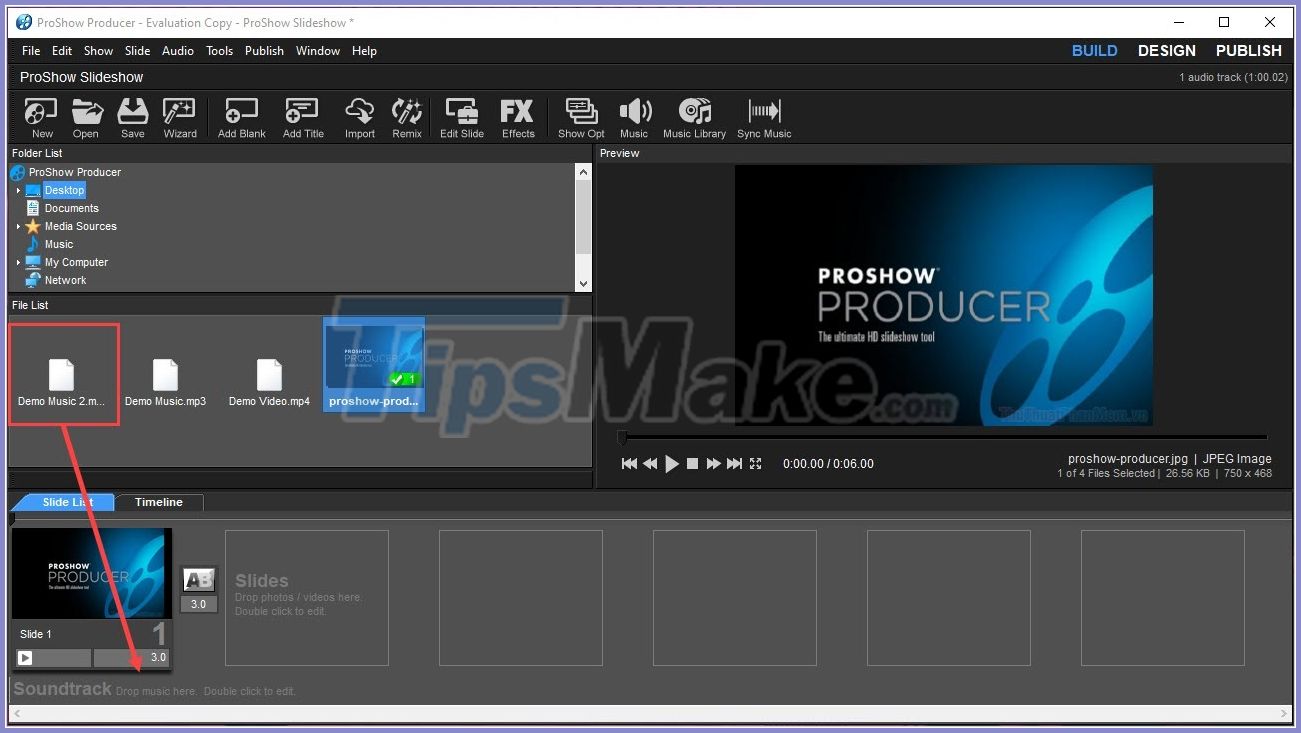Click the Add Title icon
Image resolution: width=1301 pixels, height=733 pixels.
click(302, 117)
